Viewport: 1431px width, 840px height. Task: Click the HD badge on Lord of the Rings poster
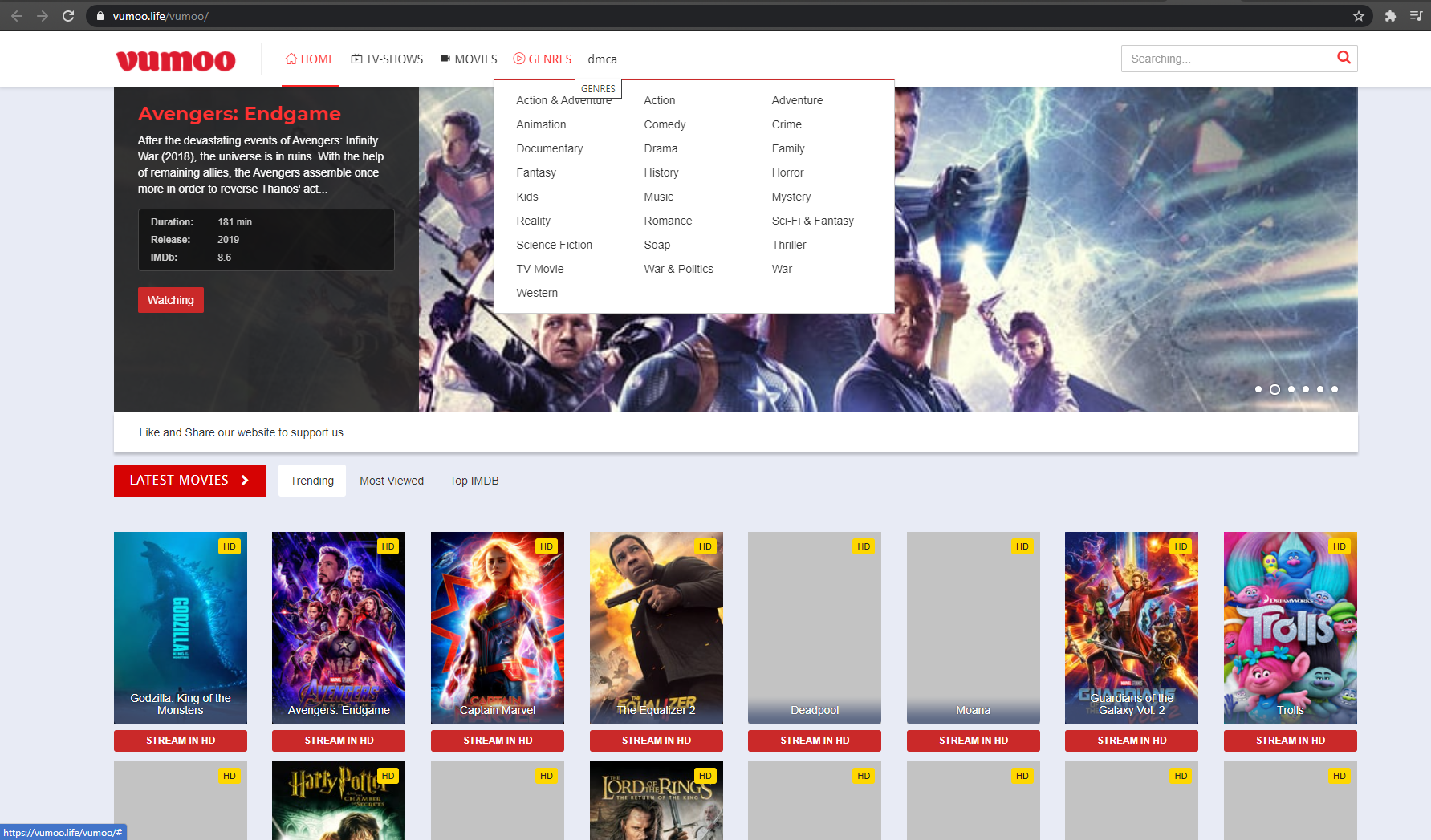[705, 776]
